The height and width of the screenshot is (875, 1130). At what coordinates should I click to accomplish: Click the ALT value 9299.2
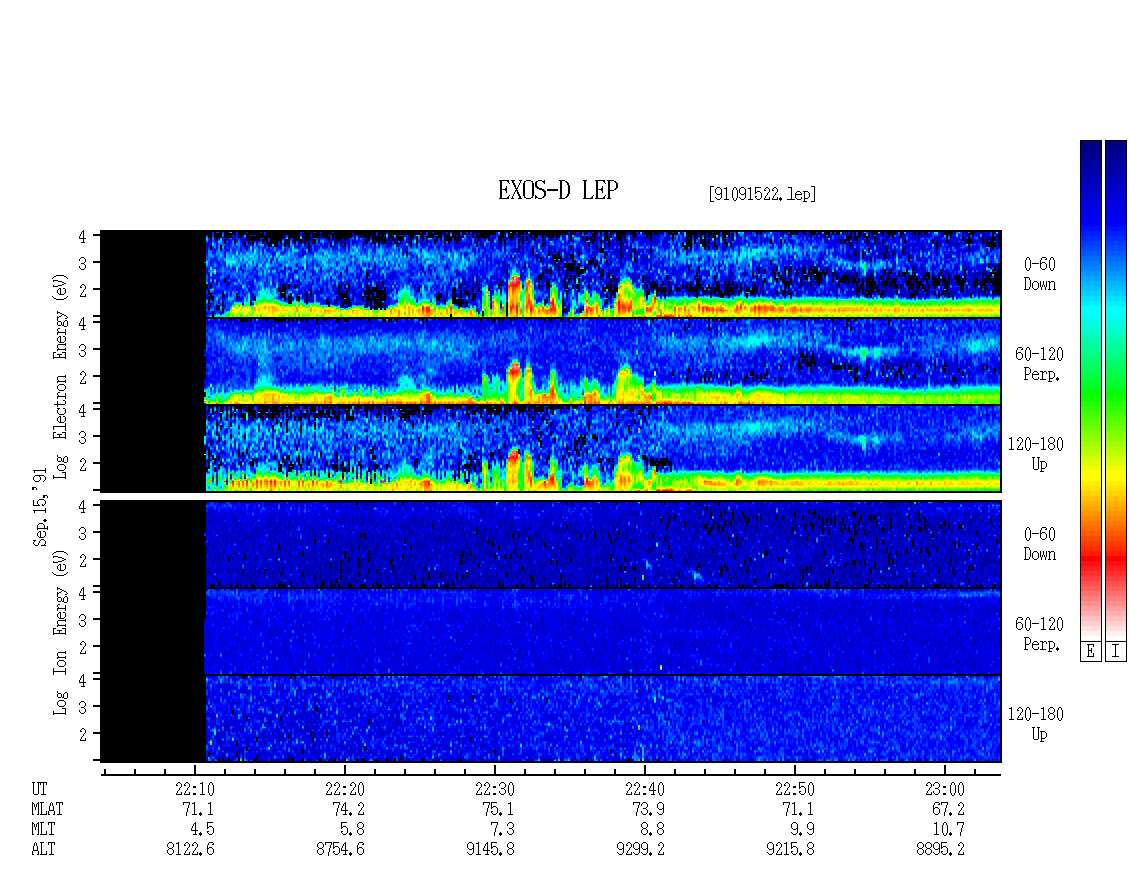(x=640, y=849)
